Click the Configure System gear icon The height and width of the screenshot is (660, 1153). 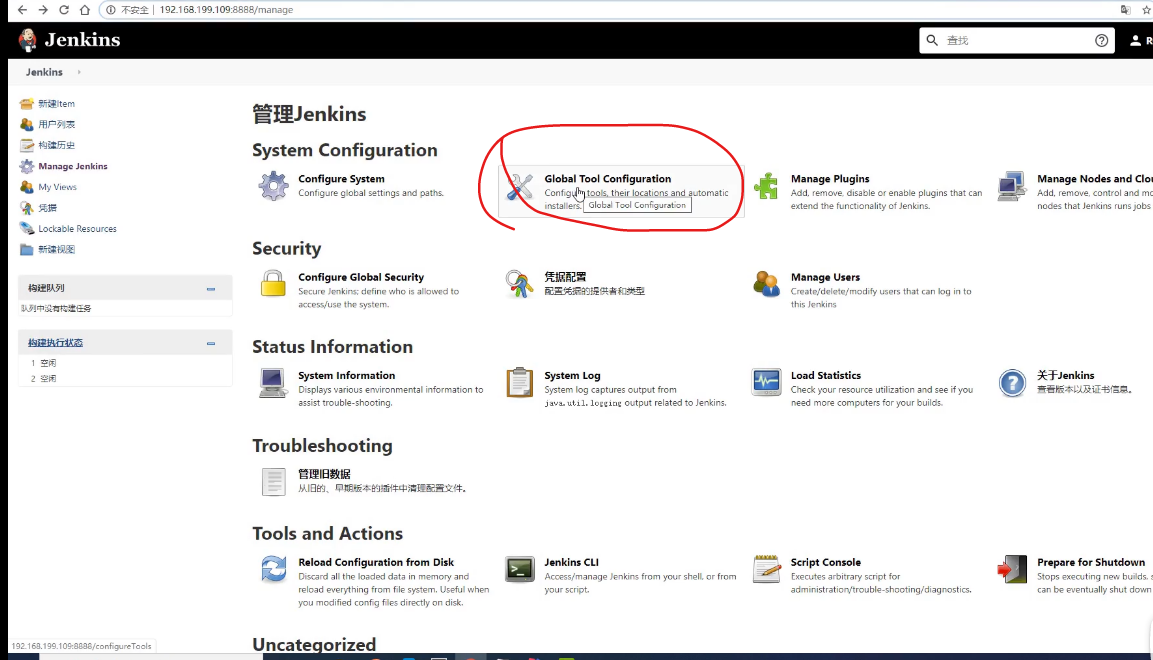coord(273,186)
